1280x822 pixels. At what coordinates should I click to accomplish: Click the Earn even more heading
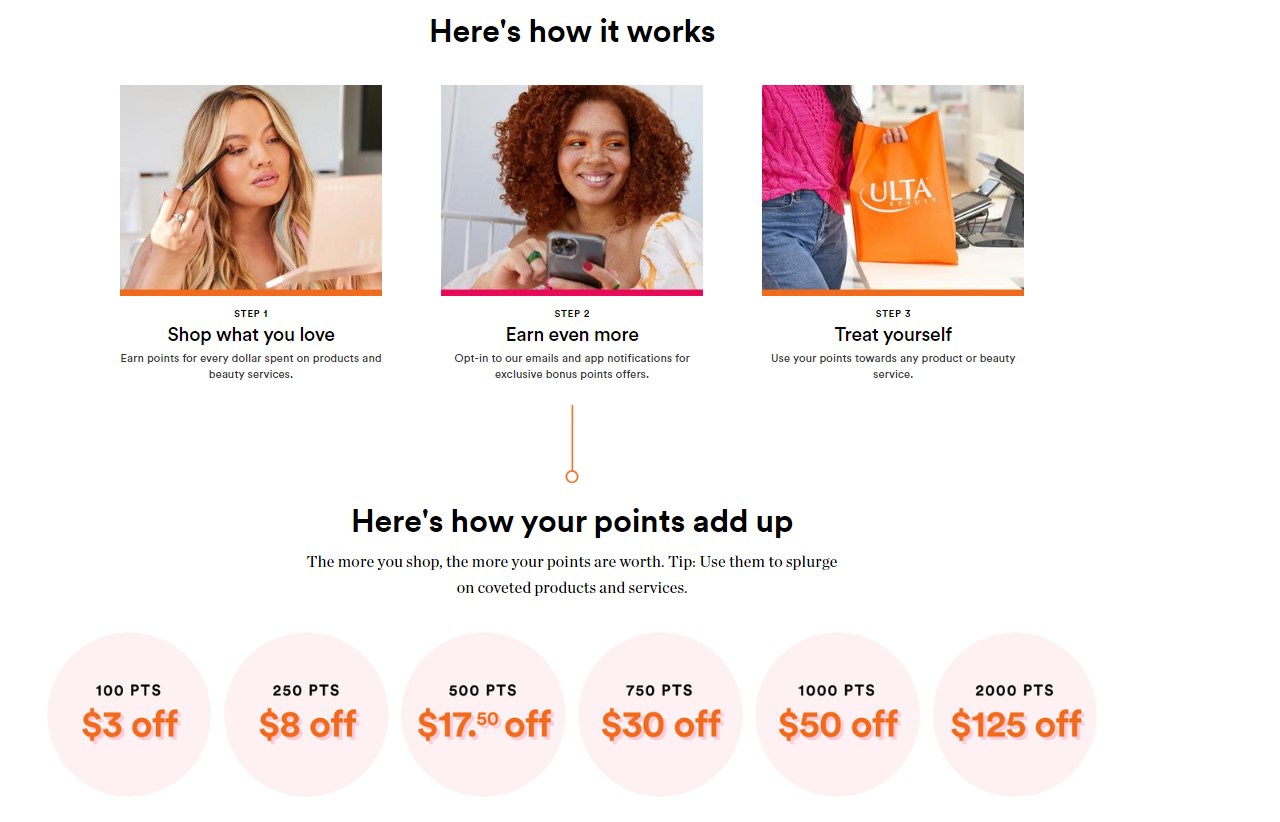click(572, 335)
